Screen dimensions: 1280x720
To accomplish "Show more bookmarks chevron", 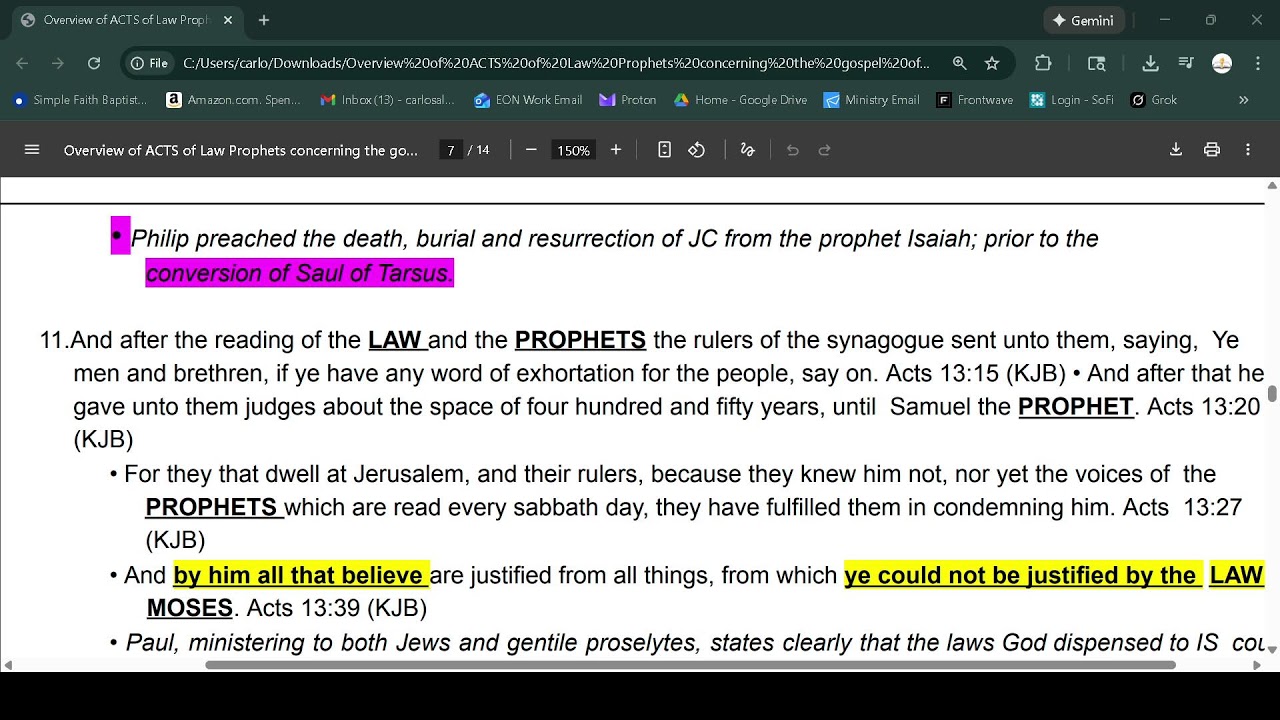I will (1244, 100).
